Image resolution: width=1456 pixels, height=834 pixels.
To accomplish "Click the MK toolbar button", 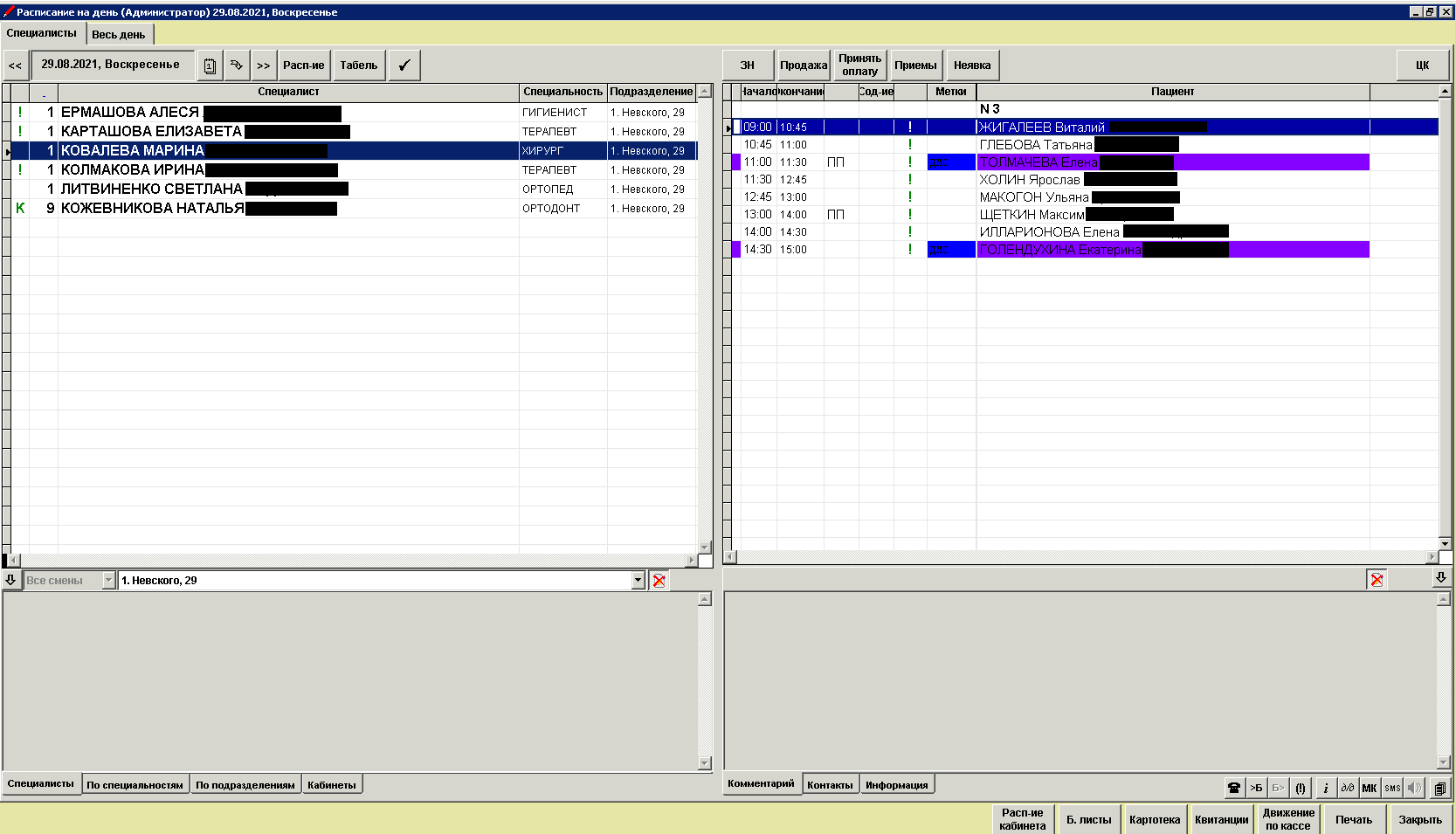I will click(x=1369, y=788).
